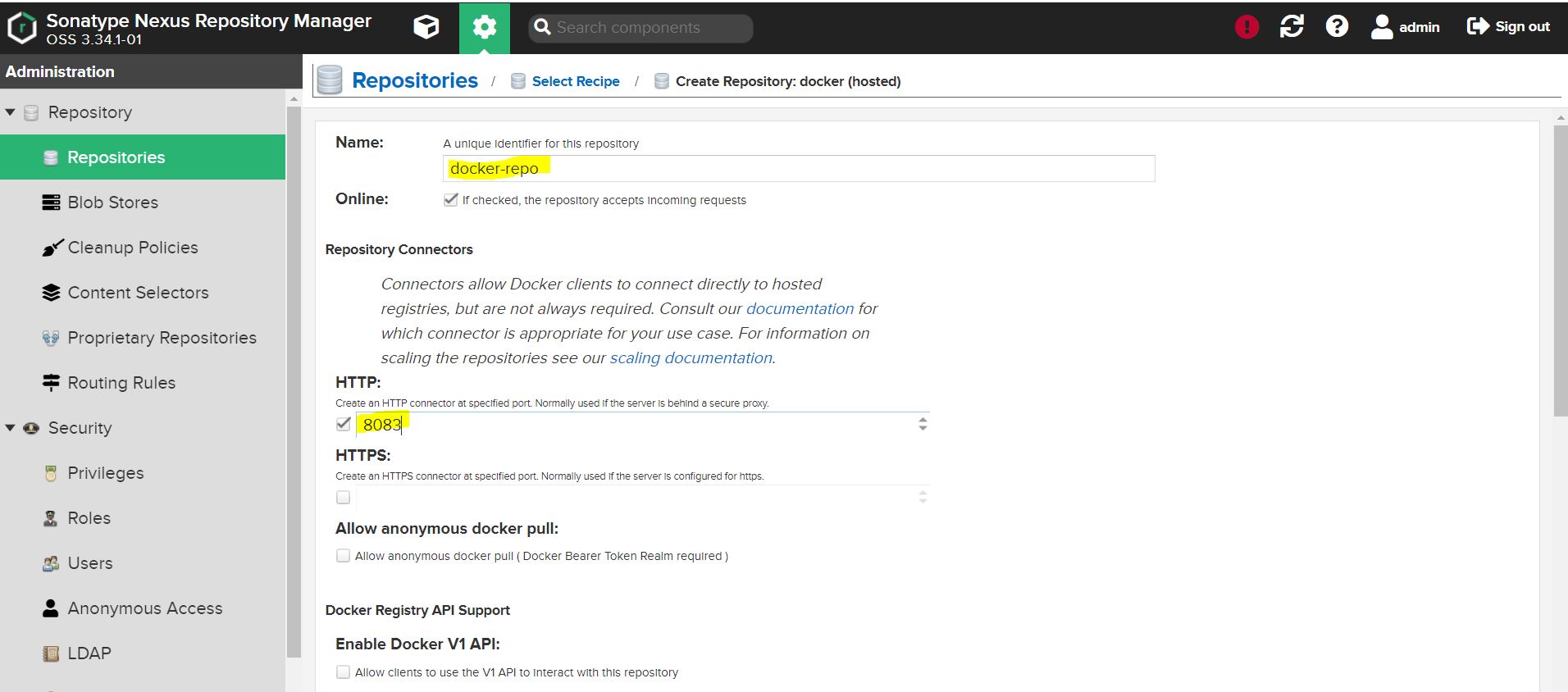
Task: Click the Docker Registry API Support heading
Action: [417, 610]
